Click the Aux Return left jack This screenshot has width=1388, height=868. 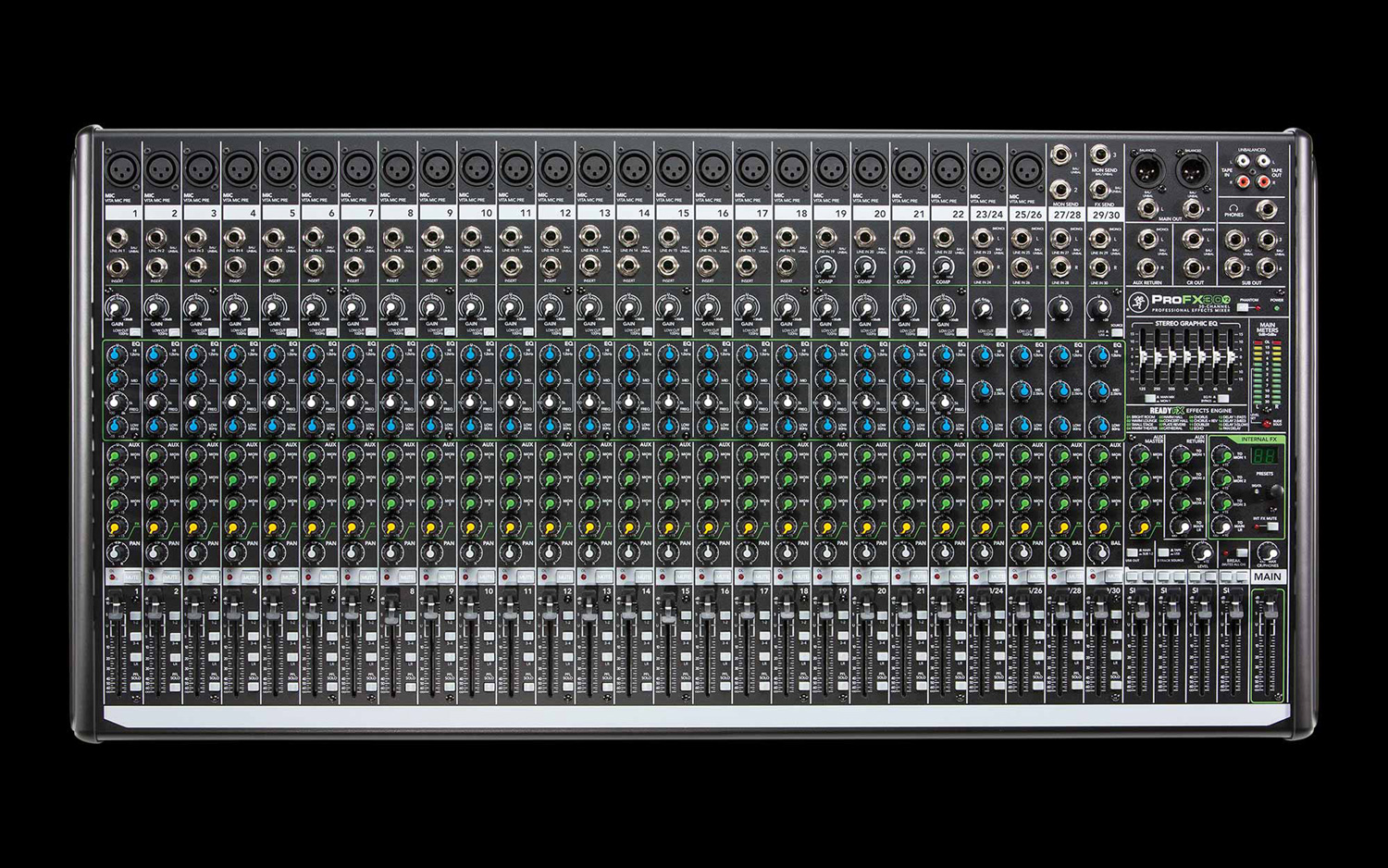pyautogui.click(x=1148, y=238)
